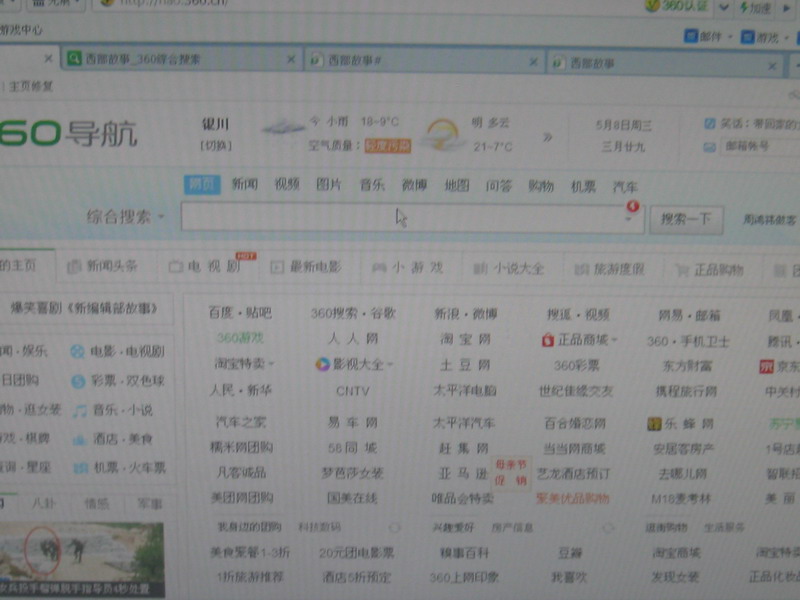Click the 新闻头条 tab icon
The image size is (800, 600).
[74, 266]
